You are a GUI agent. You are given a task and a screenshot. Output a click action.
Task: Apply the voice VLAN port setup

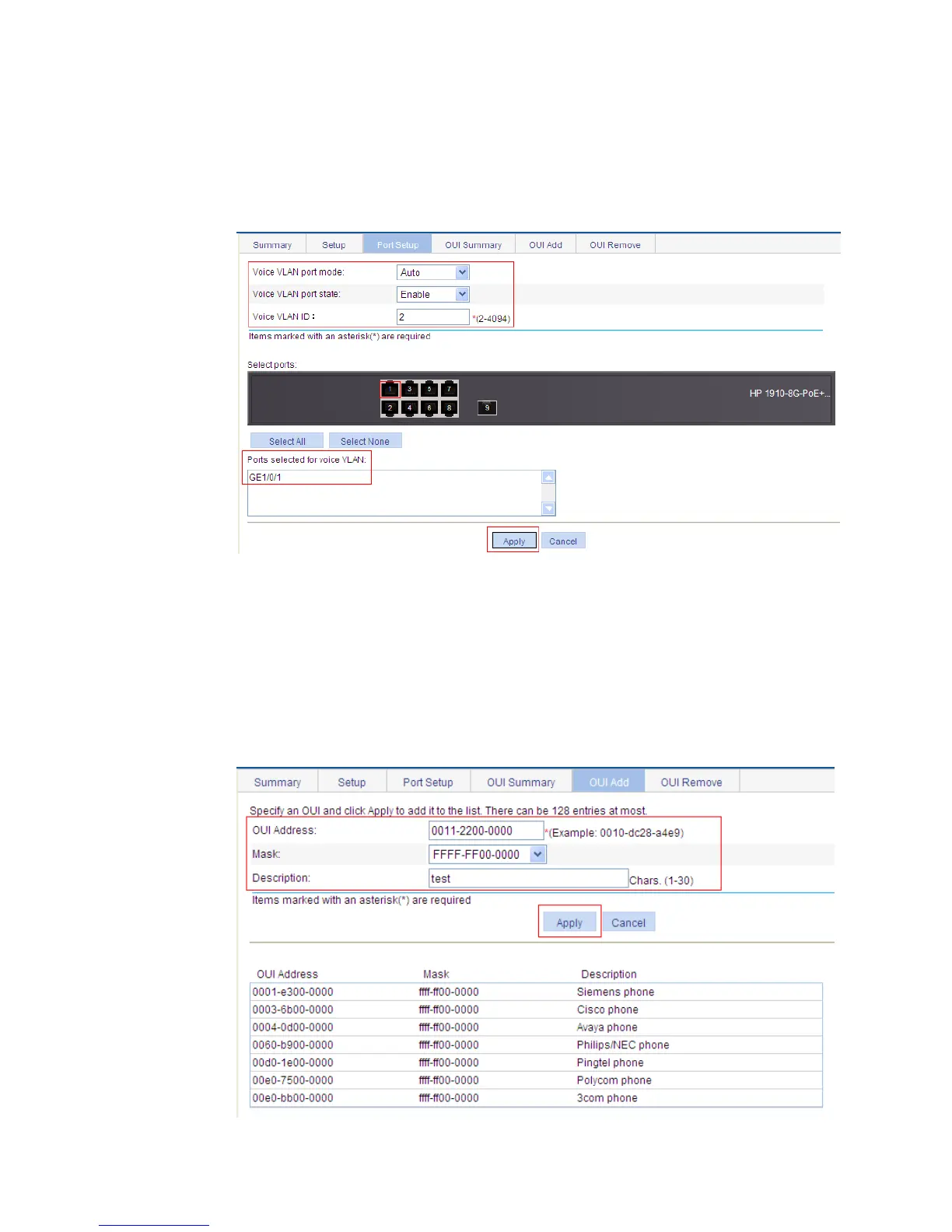[x=513, y=541]
